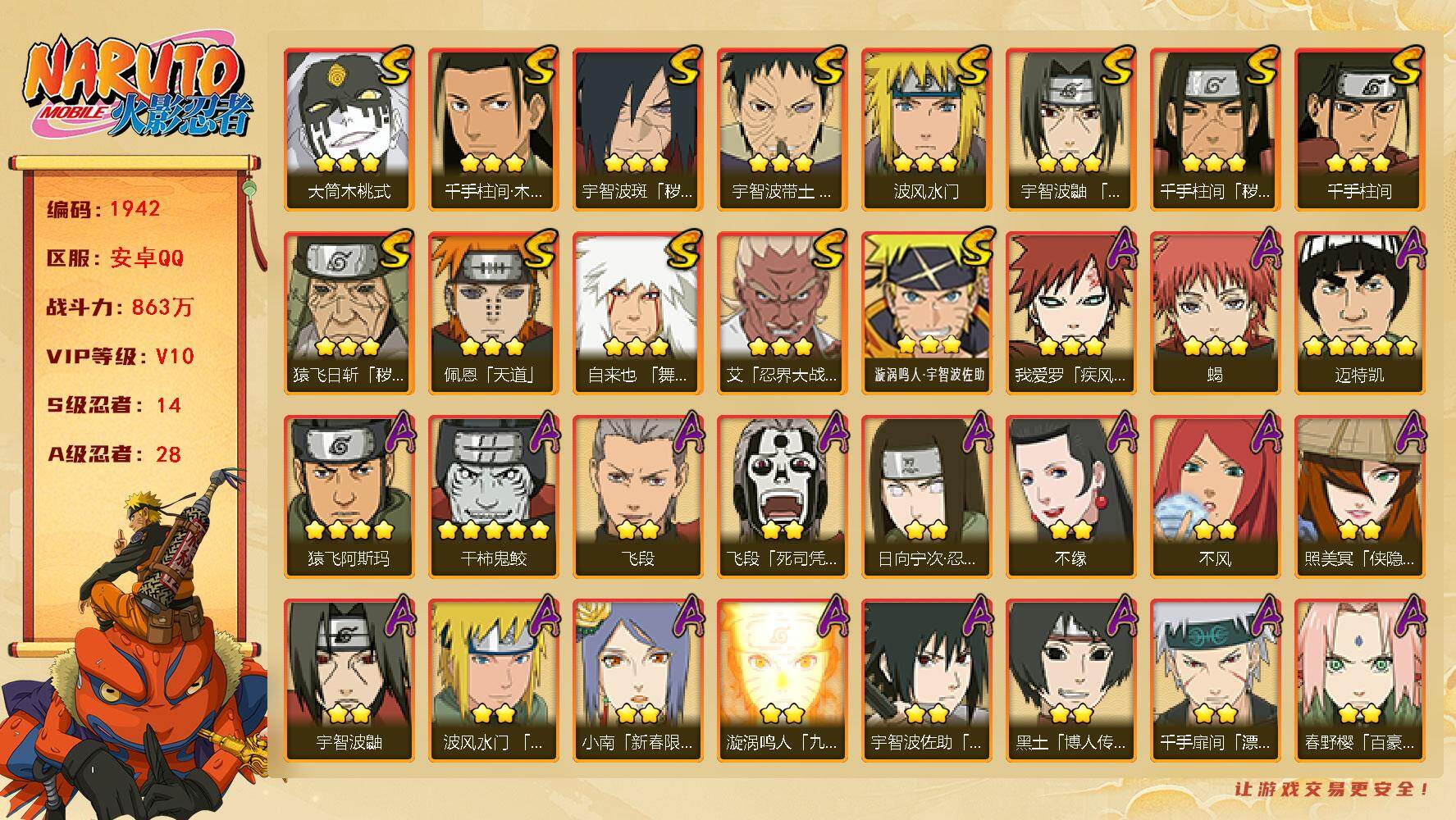The height and width of the screenshot is (820, 1456).
Task: Select the 大筒木桃式 ninja card
Action: [x=349, y=130]
